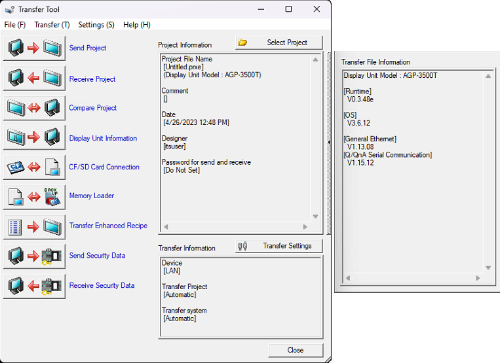Collapse the Transfer File Information side panel

[329, 143]
